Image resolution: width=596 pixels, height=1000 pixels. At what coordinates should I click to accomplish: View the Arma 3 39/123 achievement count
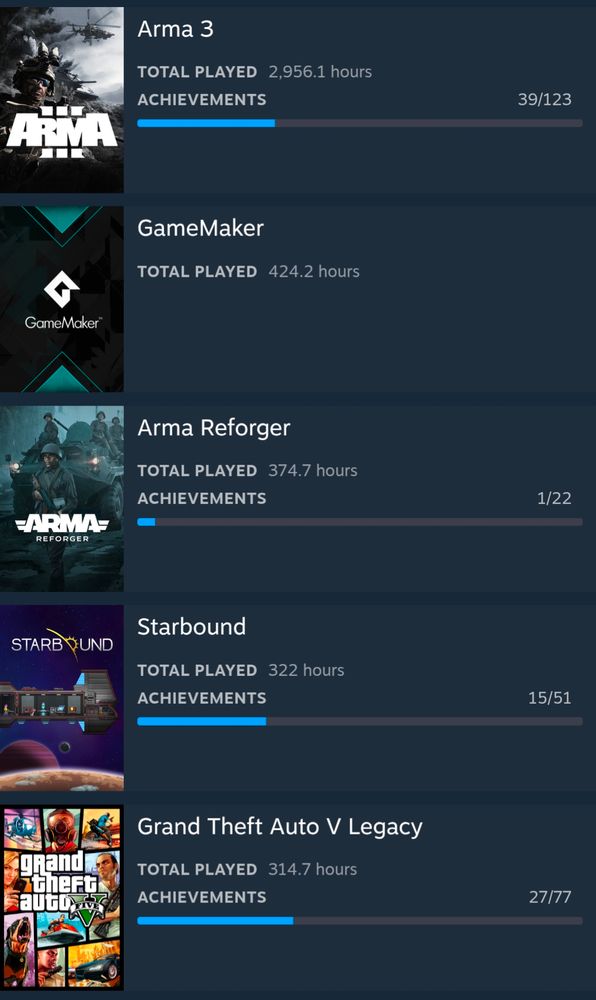click(544, 99)
